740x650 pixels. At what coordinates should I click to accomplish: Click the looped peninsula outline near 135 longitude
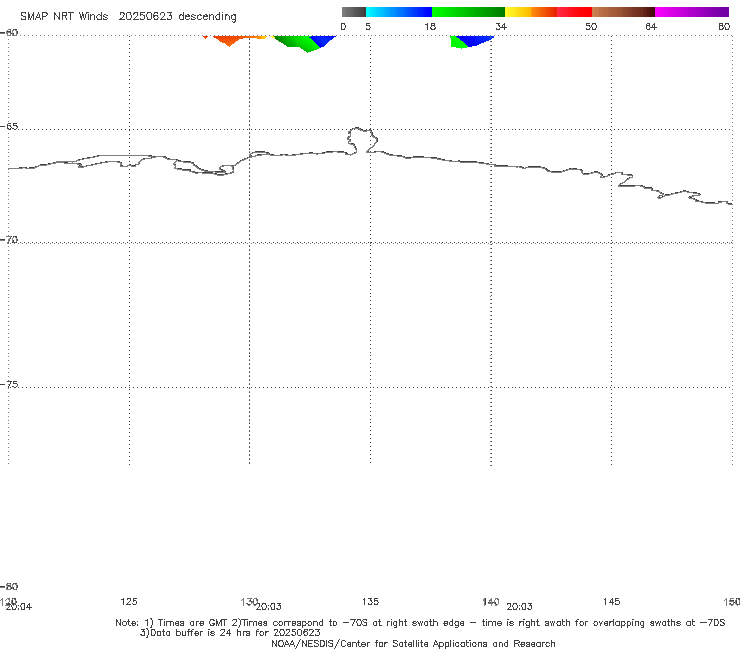(362, 140)
